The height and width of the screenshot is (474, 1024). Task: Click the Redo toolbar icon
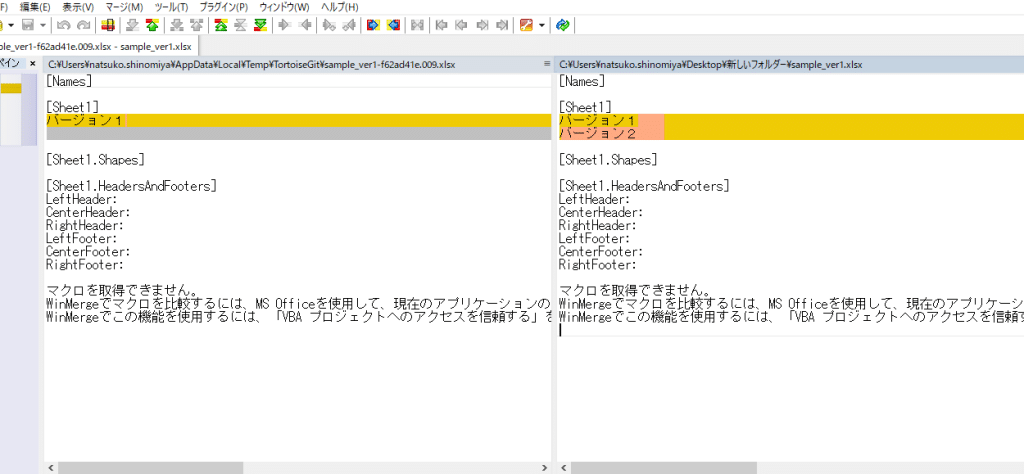pos(84,25)
